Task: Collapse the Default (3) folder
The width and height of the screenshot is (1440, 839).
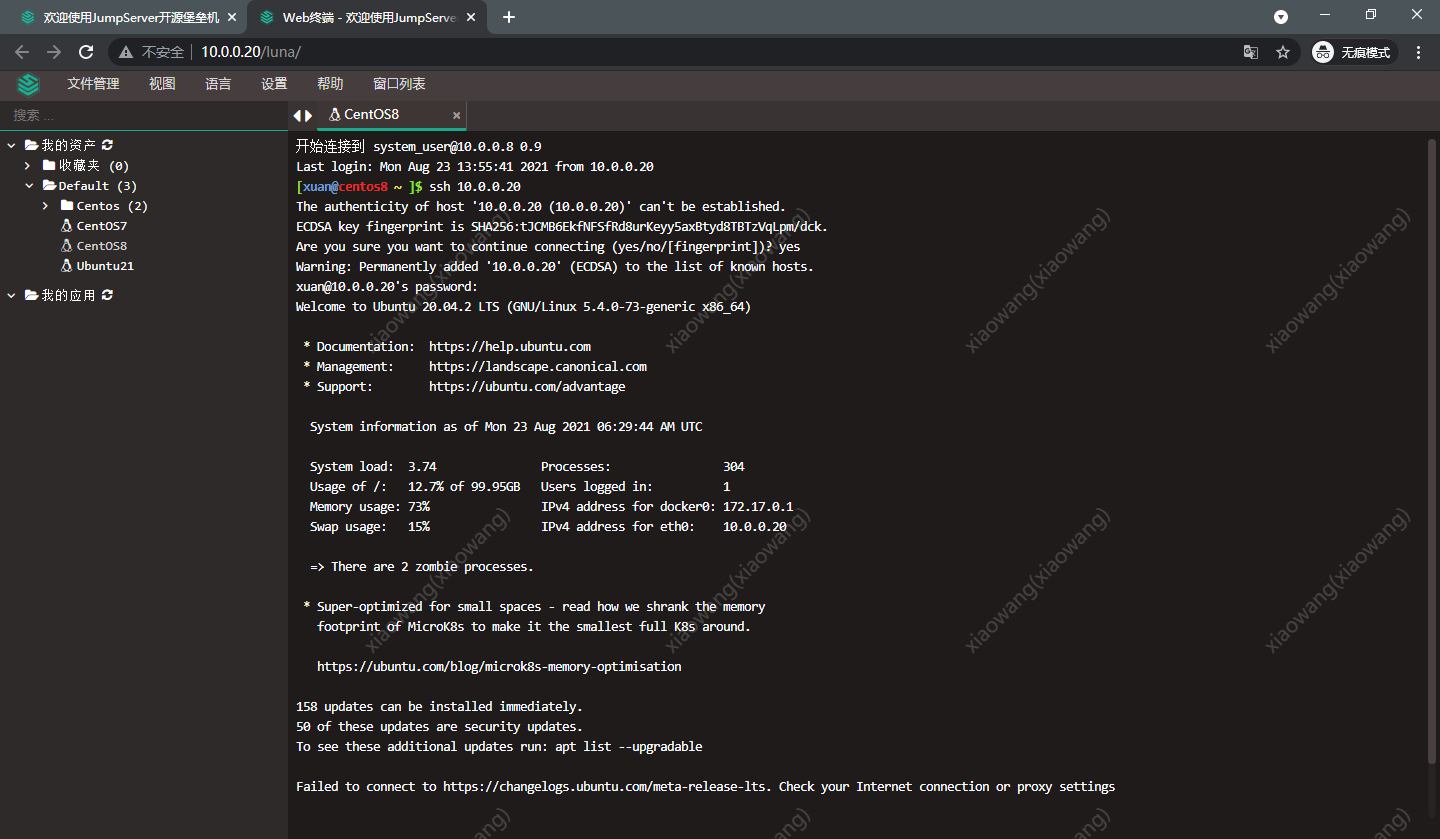Action: [x=29, y=186]
